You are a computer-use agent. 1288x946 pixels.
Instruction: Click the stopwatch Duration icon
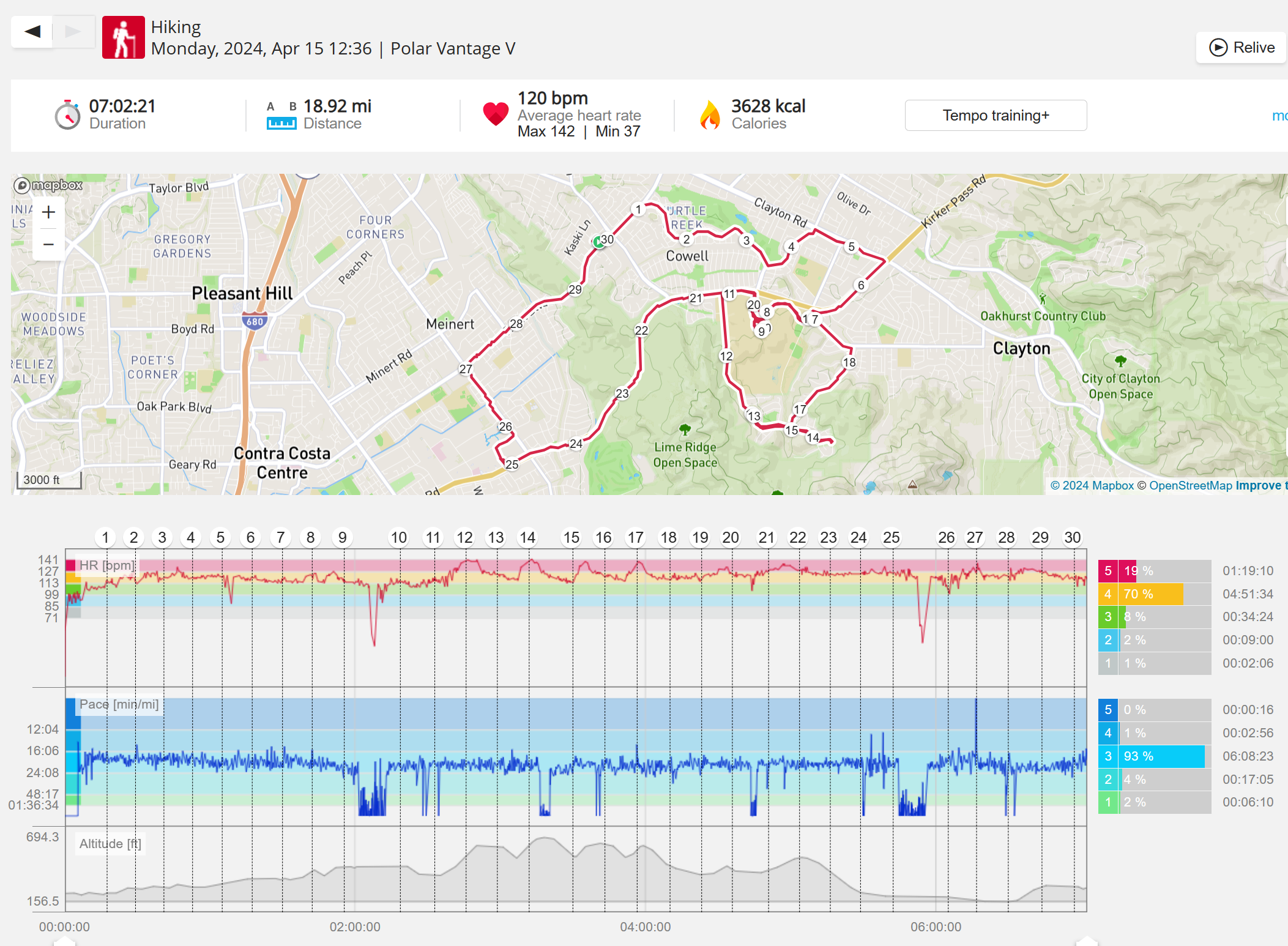pyautogui.click(x=67, y=114)
